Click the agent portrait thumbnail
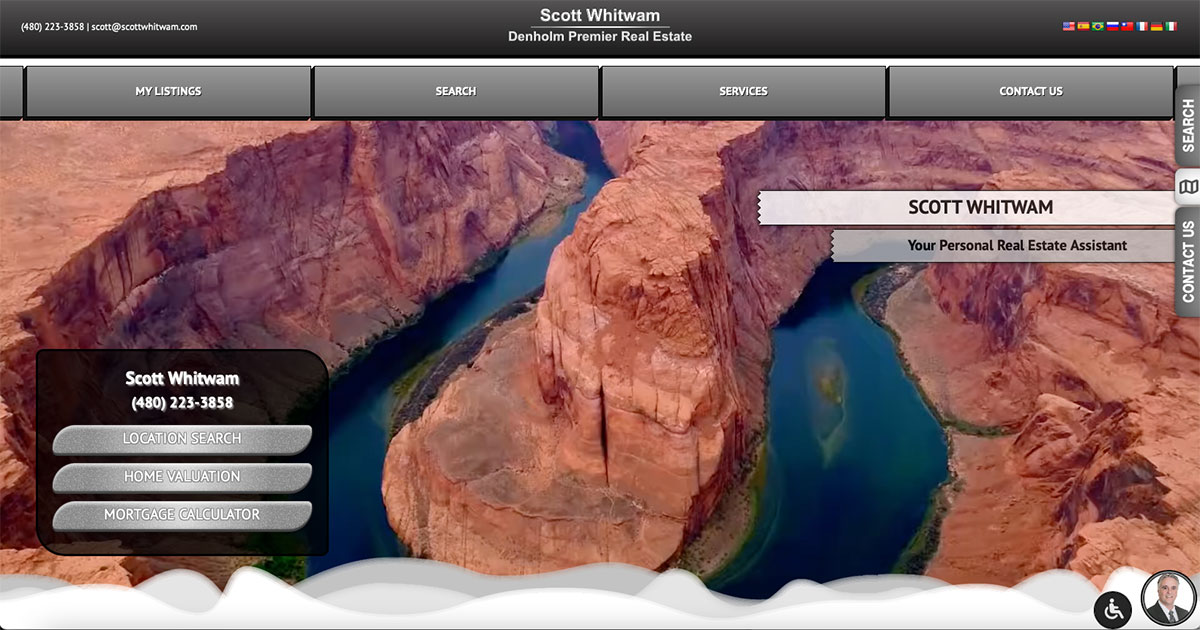1200x630 pixels. 1168,599
